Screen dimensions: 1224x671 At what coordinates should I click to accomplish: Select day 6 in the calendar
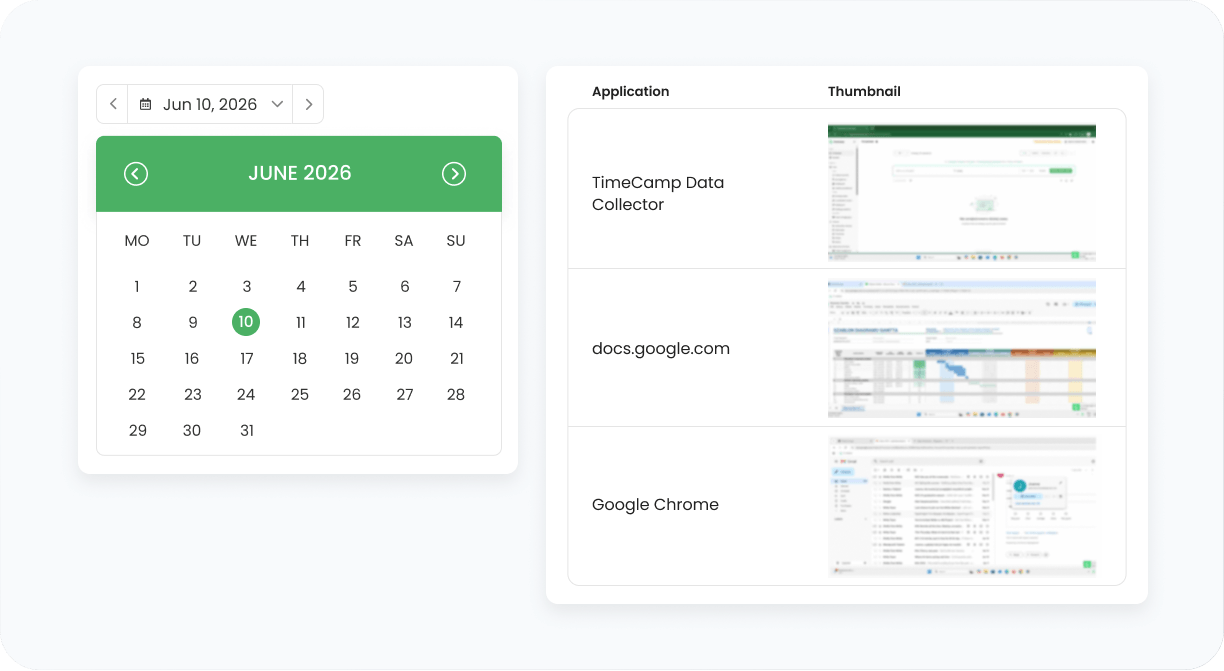pos(405,287)
